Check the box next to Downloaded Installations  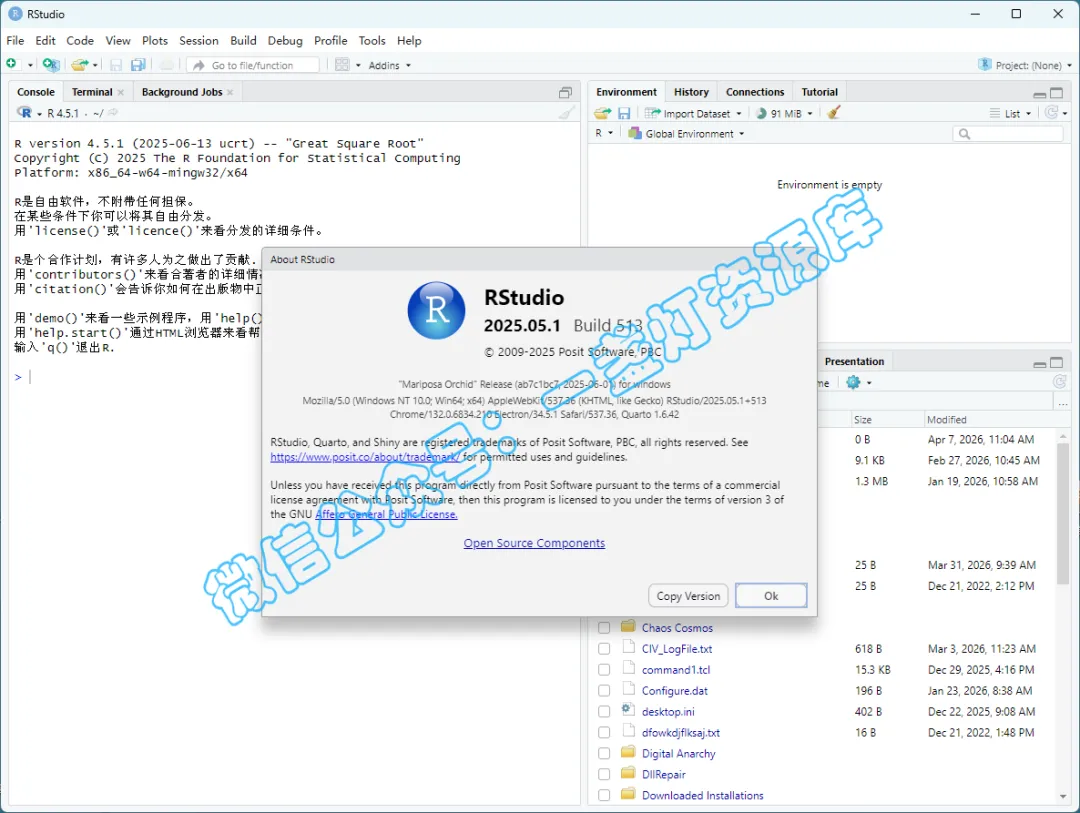[604, 795]
